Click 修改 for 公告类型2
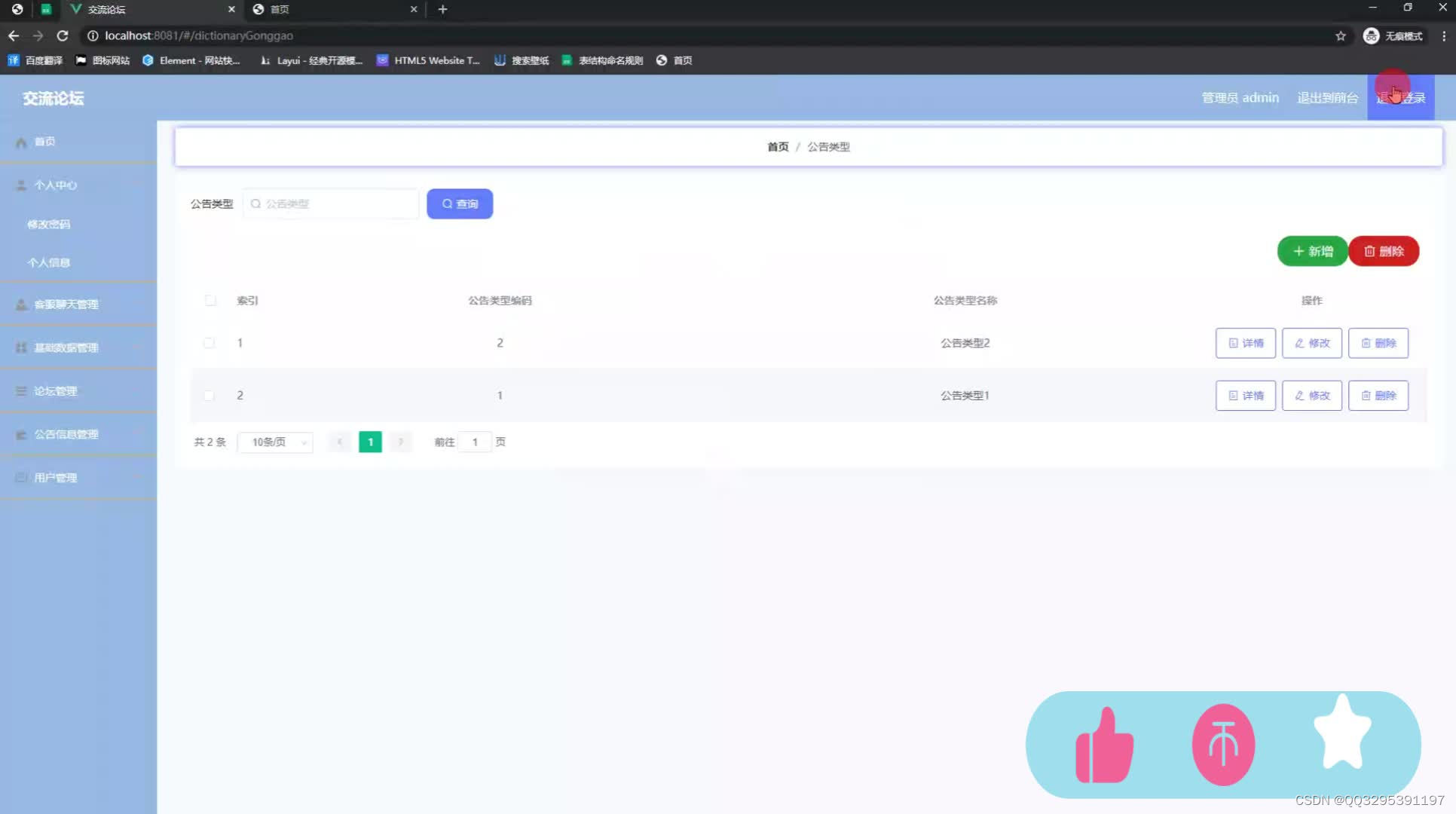 pyautogui.click(x=1312, y=343)
